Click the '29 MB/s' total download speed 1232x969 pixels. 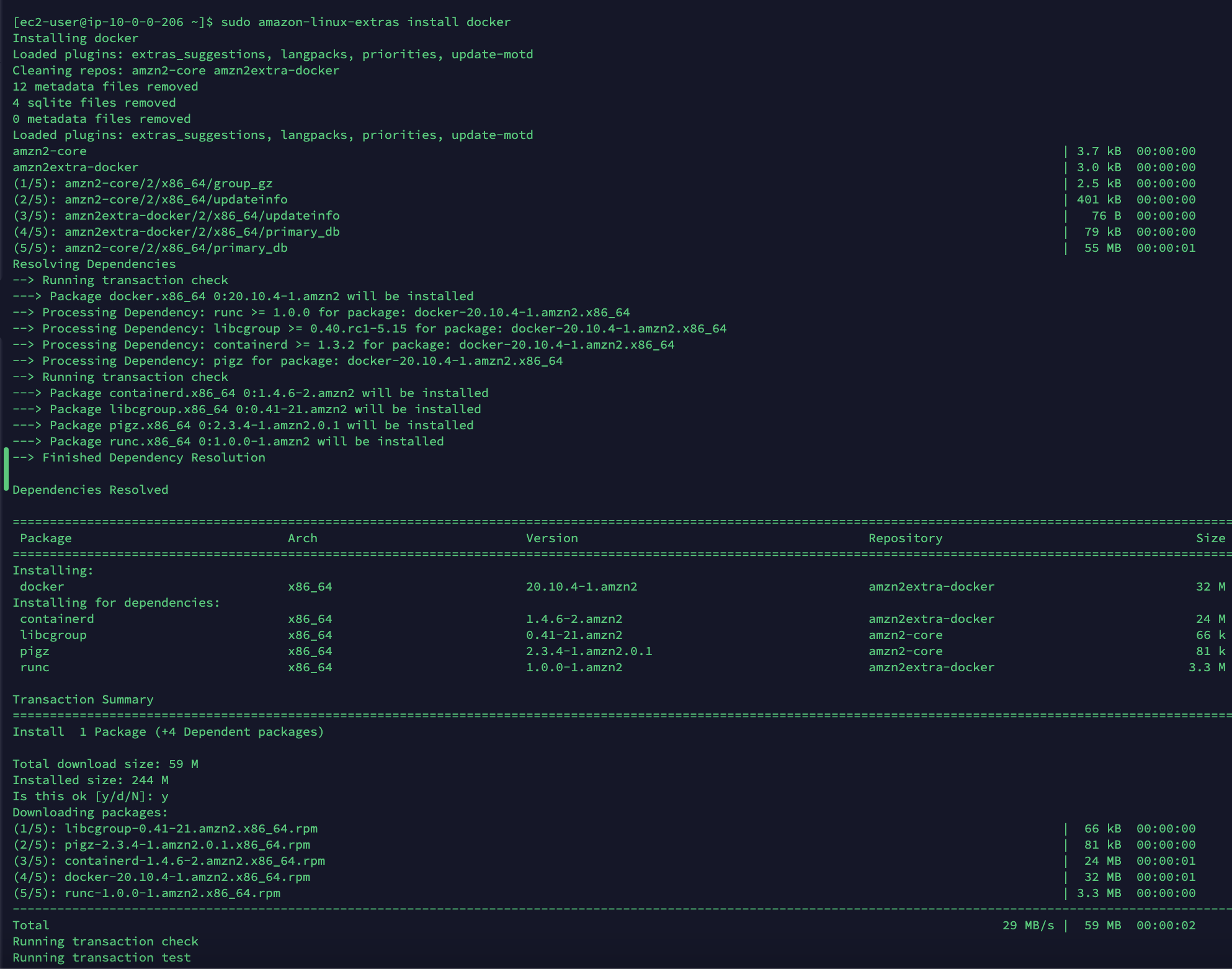tap(1028, 926)
